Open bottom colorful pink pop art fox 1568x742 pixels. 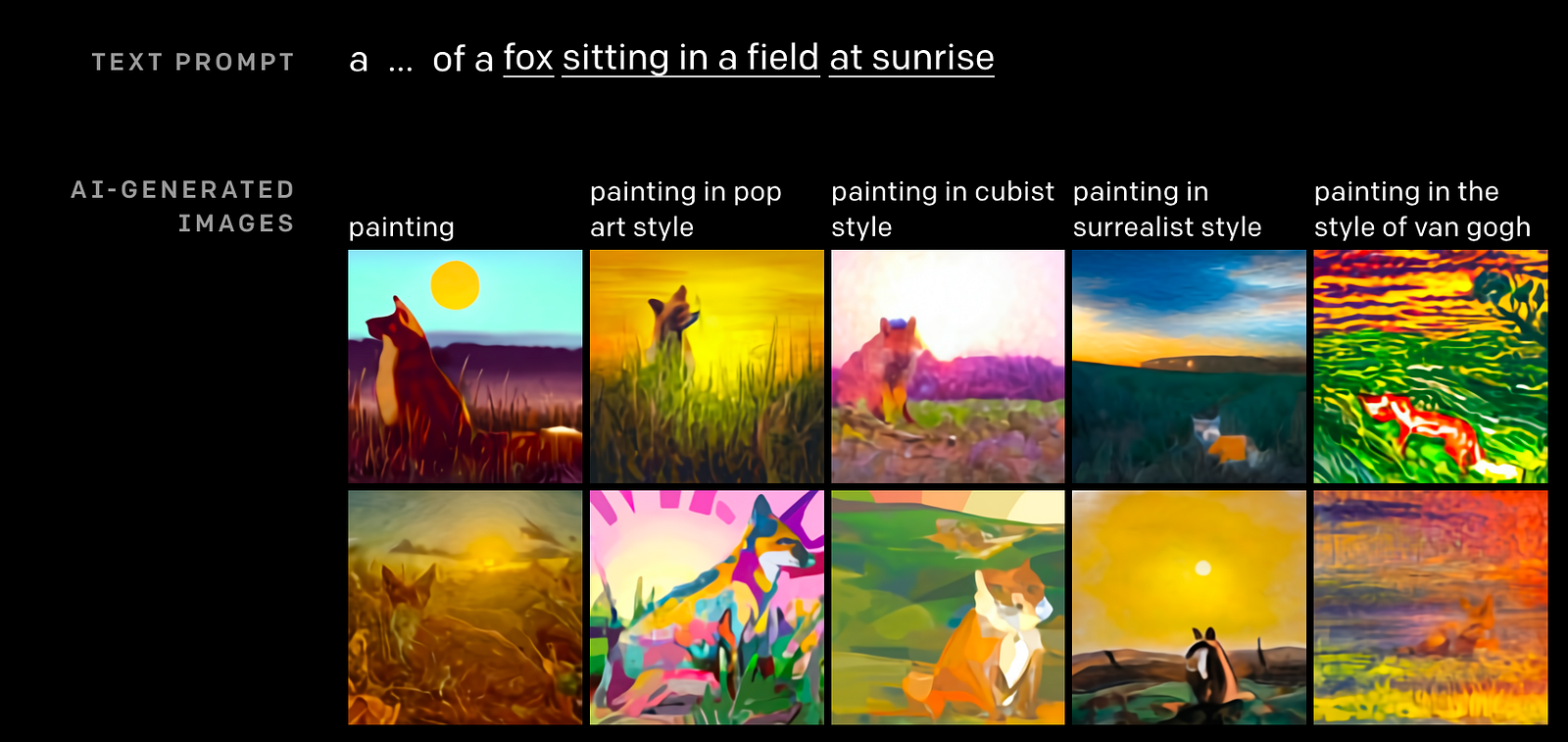tap(707, 608)
